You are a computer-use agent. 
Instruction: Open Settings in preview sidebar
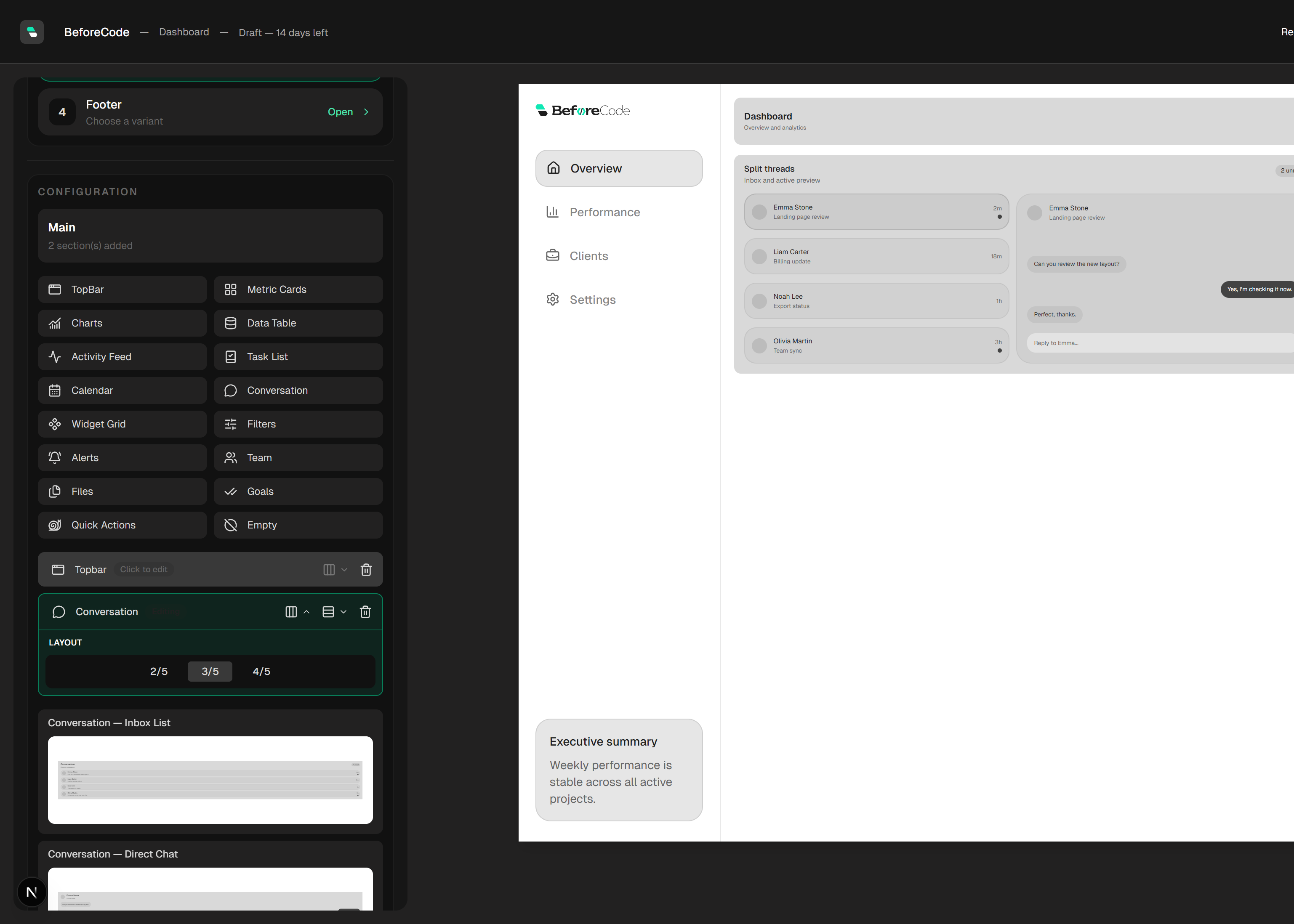tap(618, 299)
